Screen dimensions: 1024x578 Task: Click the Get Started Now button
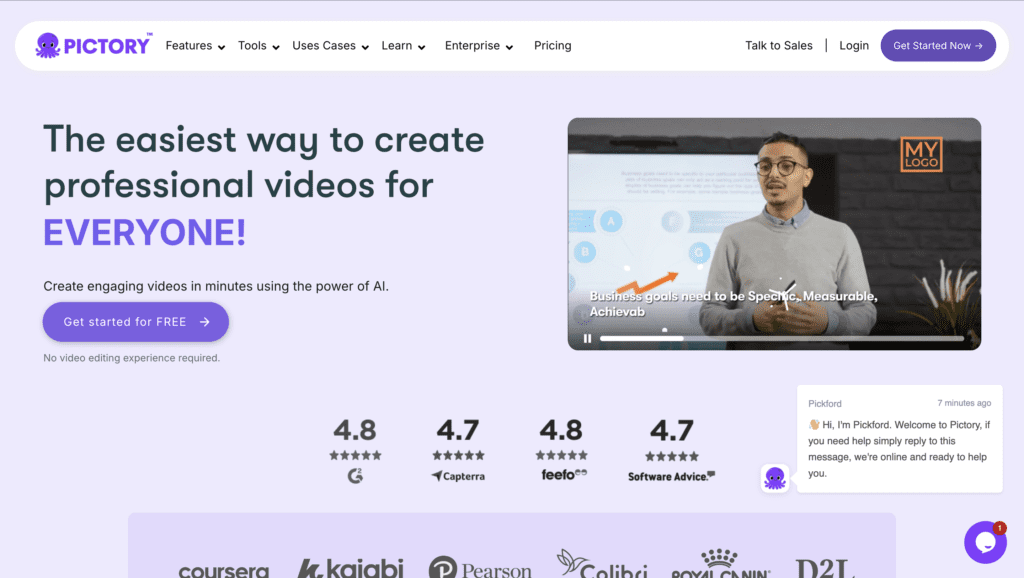point(938,46)
